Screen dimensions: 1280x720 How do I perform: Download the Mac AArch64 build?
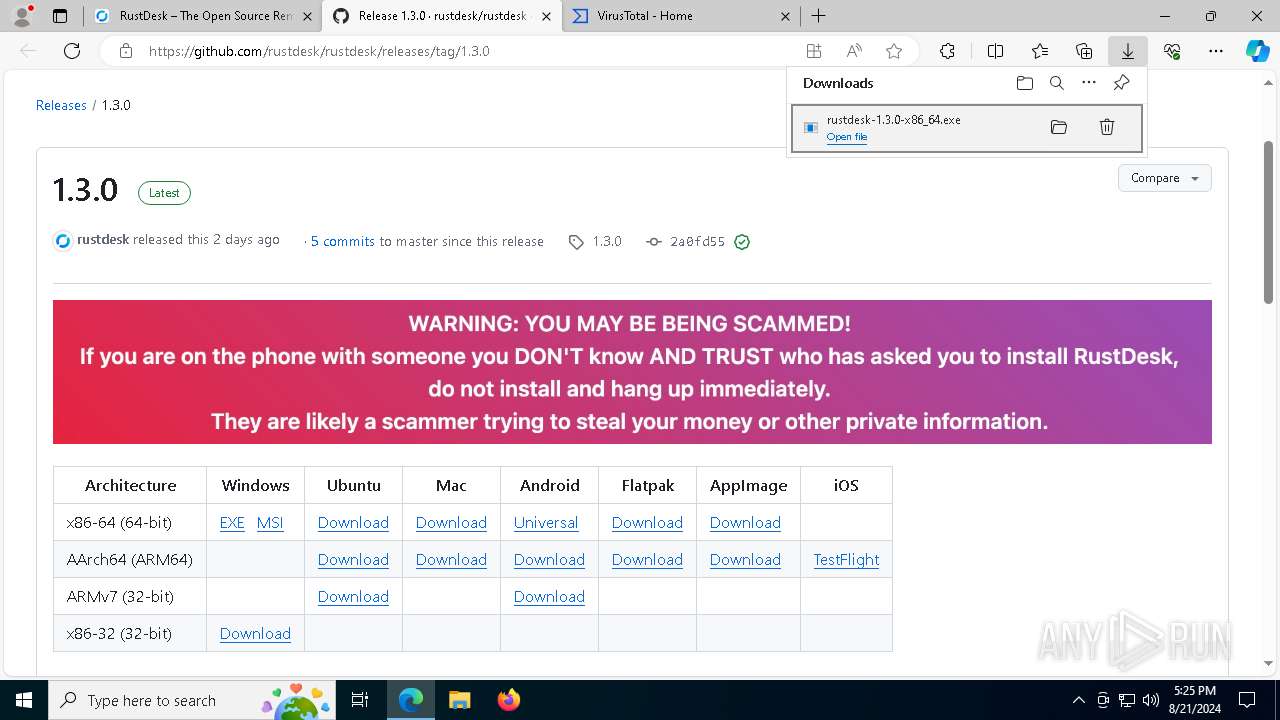pos(451,560)
